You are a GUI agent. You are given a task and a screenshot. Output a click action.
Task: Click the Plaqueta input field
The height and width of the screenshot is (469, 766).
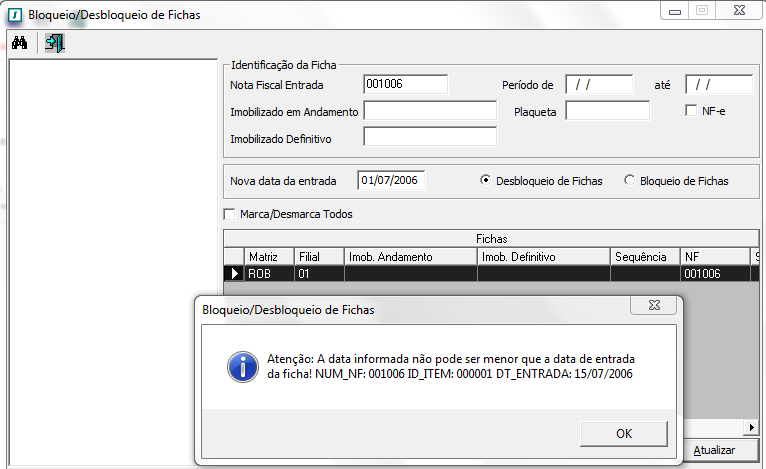(x=608, y=111)
